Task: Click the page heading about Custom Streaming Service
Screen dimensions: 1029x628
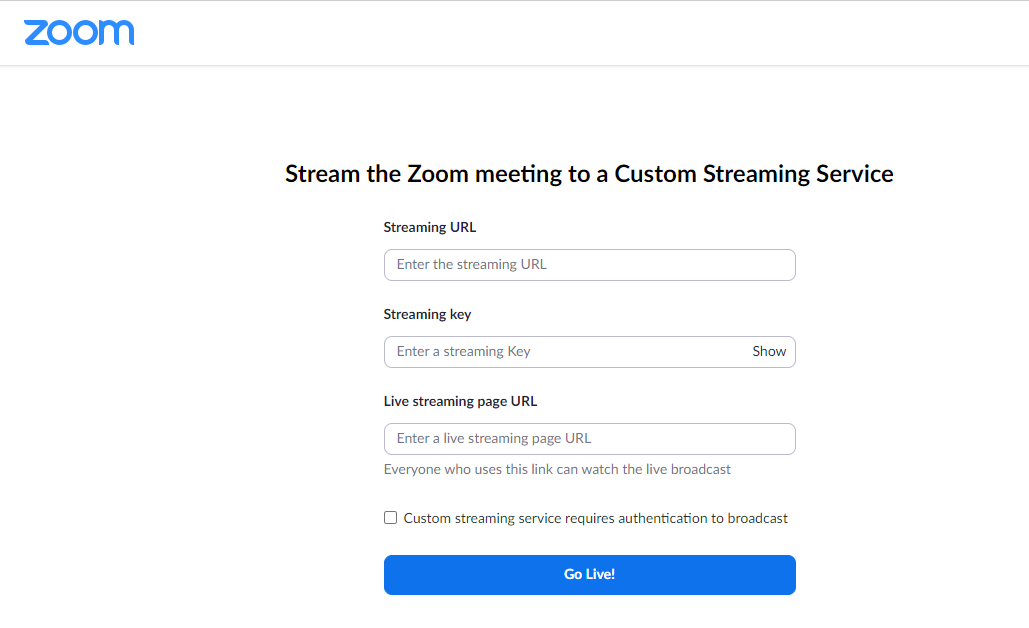Action: click(x=589, y=174)
